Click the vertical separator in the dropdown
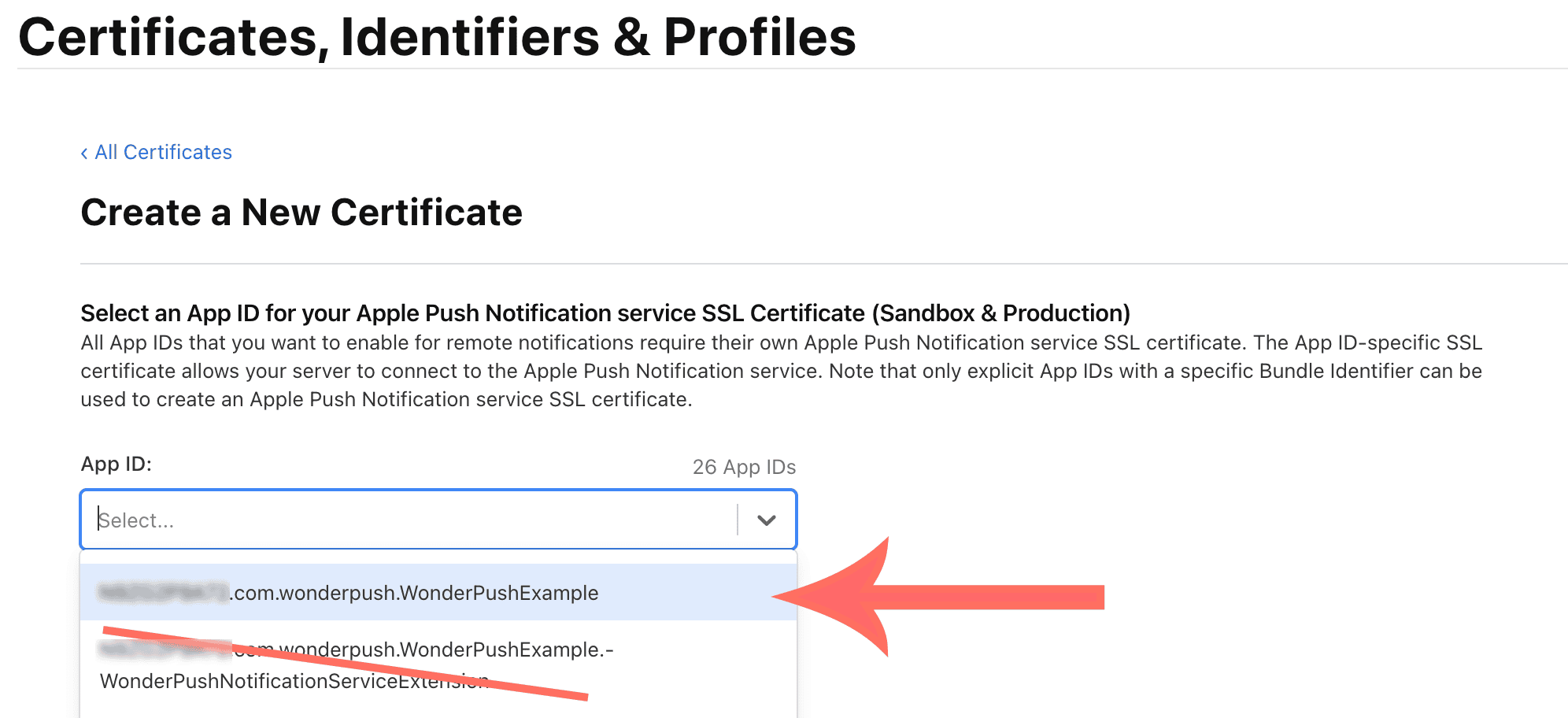This screenshot has height=718, width=1568. coord(738,520)
